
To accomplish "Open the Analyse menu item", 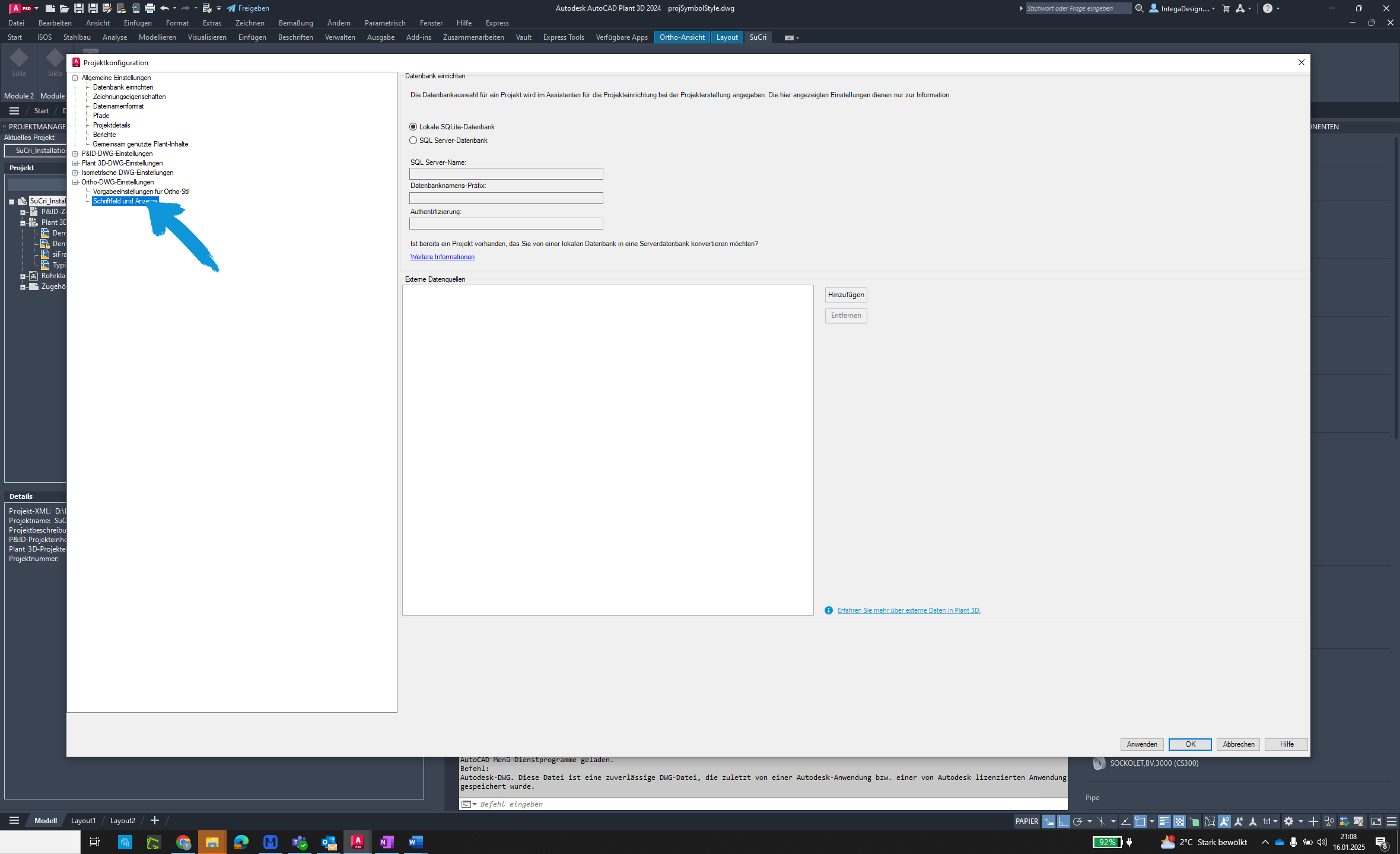I will click(113, 37).
